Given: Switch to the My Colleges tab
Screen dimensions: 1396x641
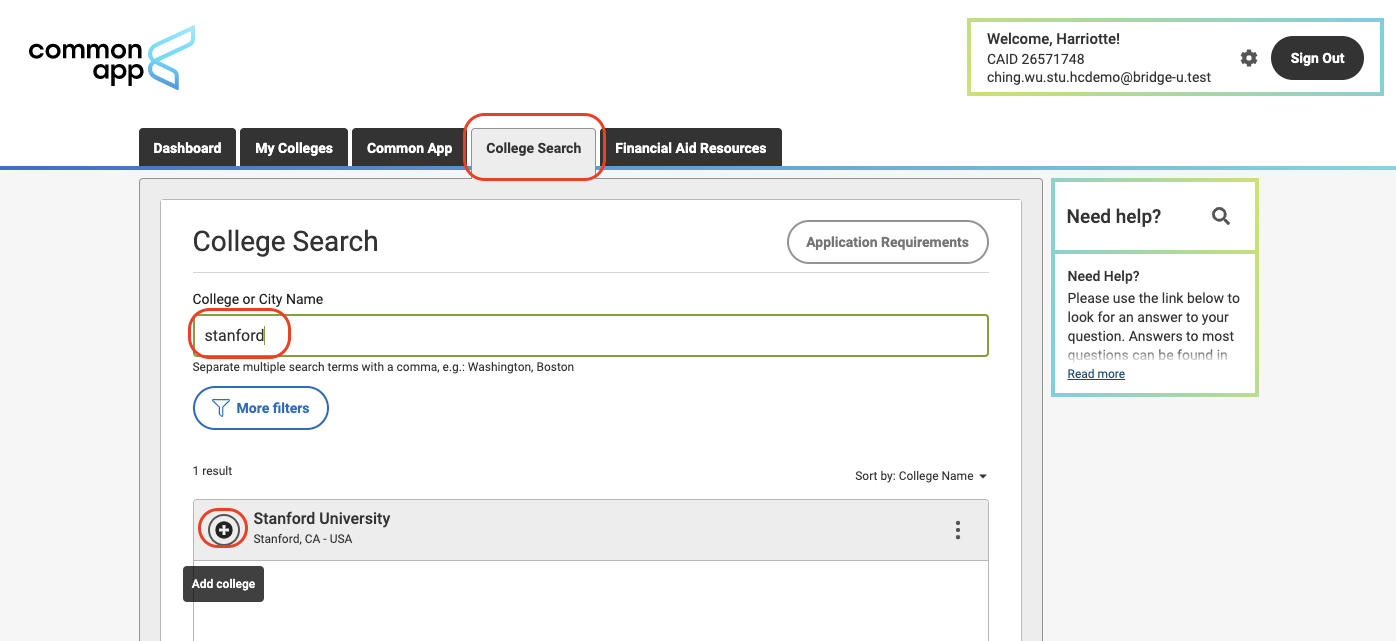Looking at the screenshot, I should pyautogui.click(x=294, y=148).
